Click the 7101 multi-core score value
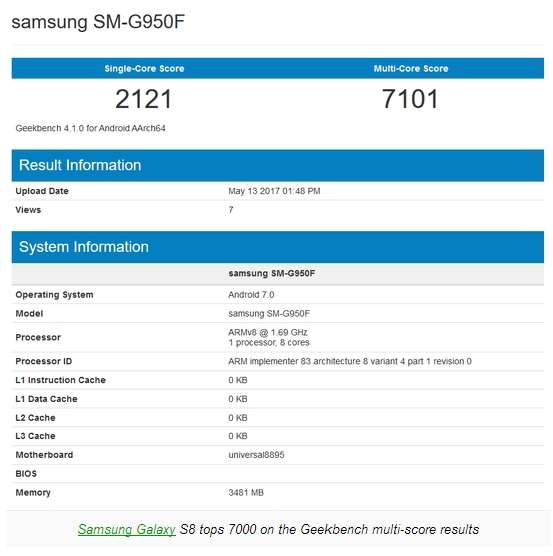Viewport: 553px width, 556px height. (410, 99)
